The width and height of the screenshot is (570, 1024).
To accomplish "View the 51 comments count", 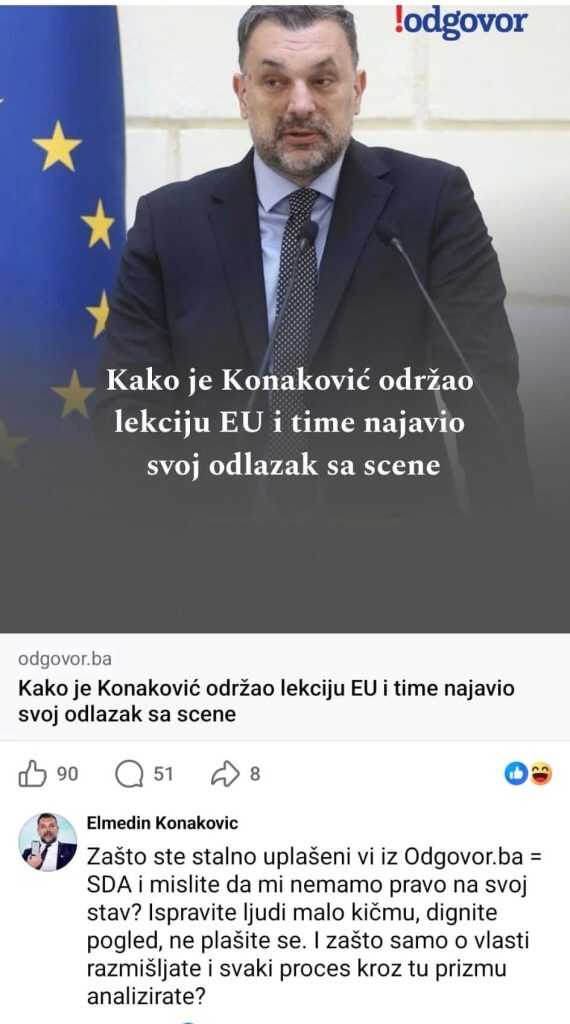I will pos(163,775).
